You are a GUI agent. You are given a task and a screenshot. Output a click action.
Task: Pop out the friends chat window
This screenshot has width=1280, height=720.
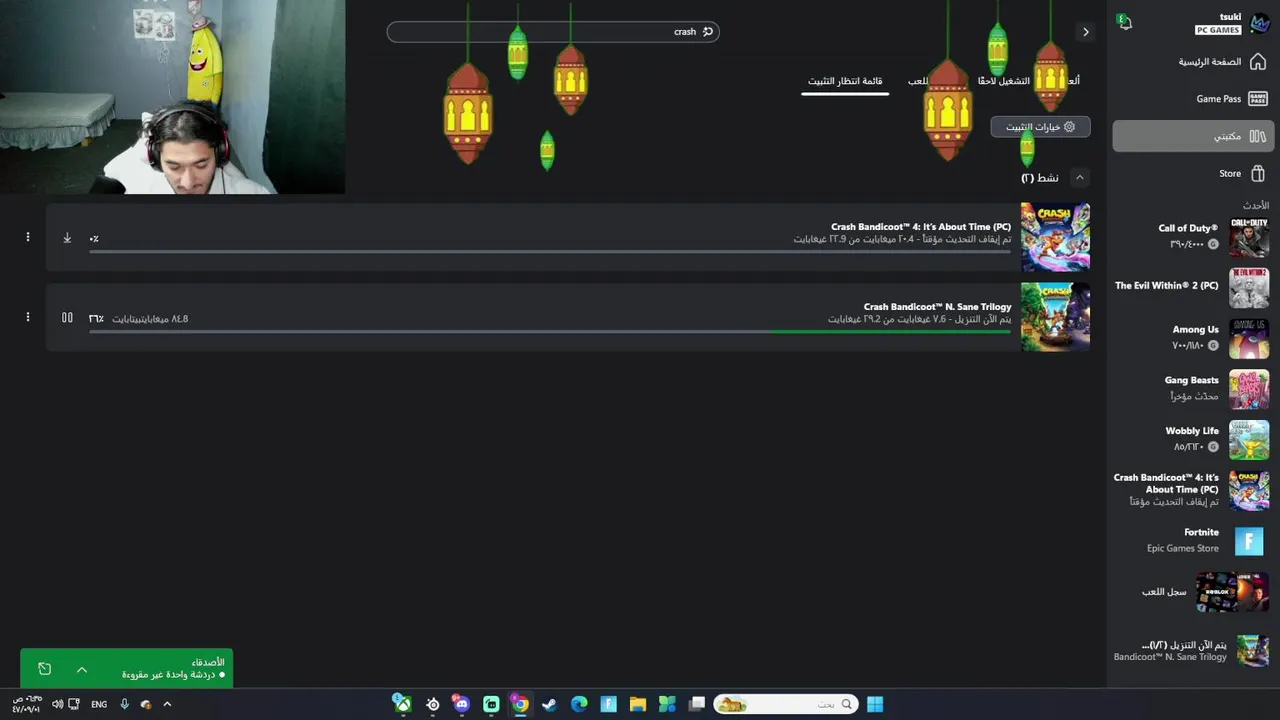[44, 669]
